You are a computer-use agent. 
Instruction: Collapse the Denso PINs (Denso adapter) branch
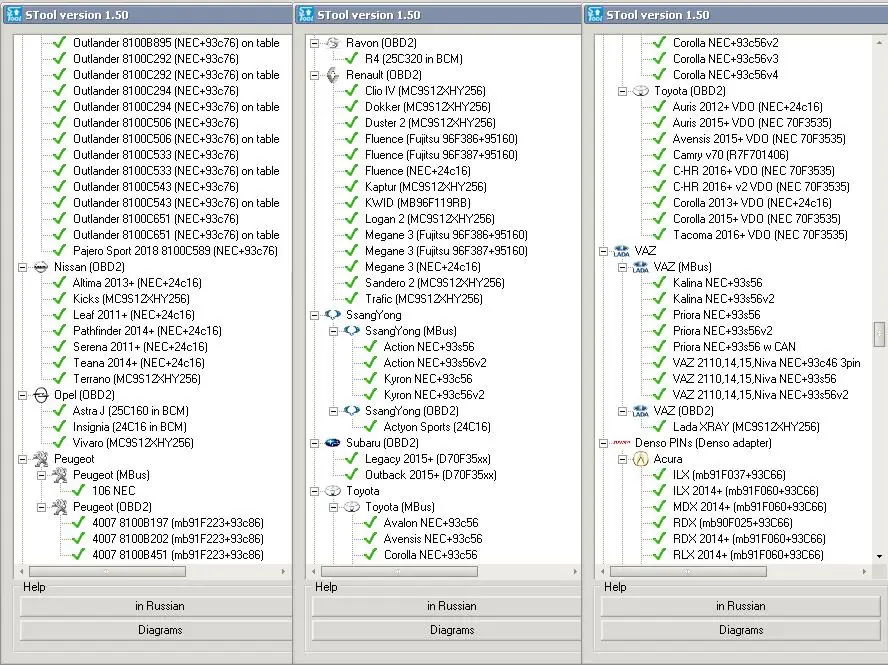(x=604, y=443)
